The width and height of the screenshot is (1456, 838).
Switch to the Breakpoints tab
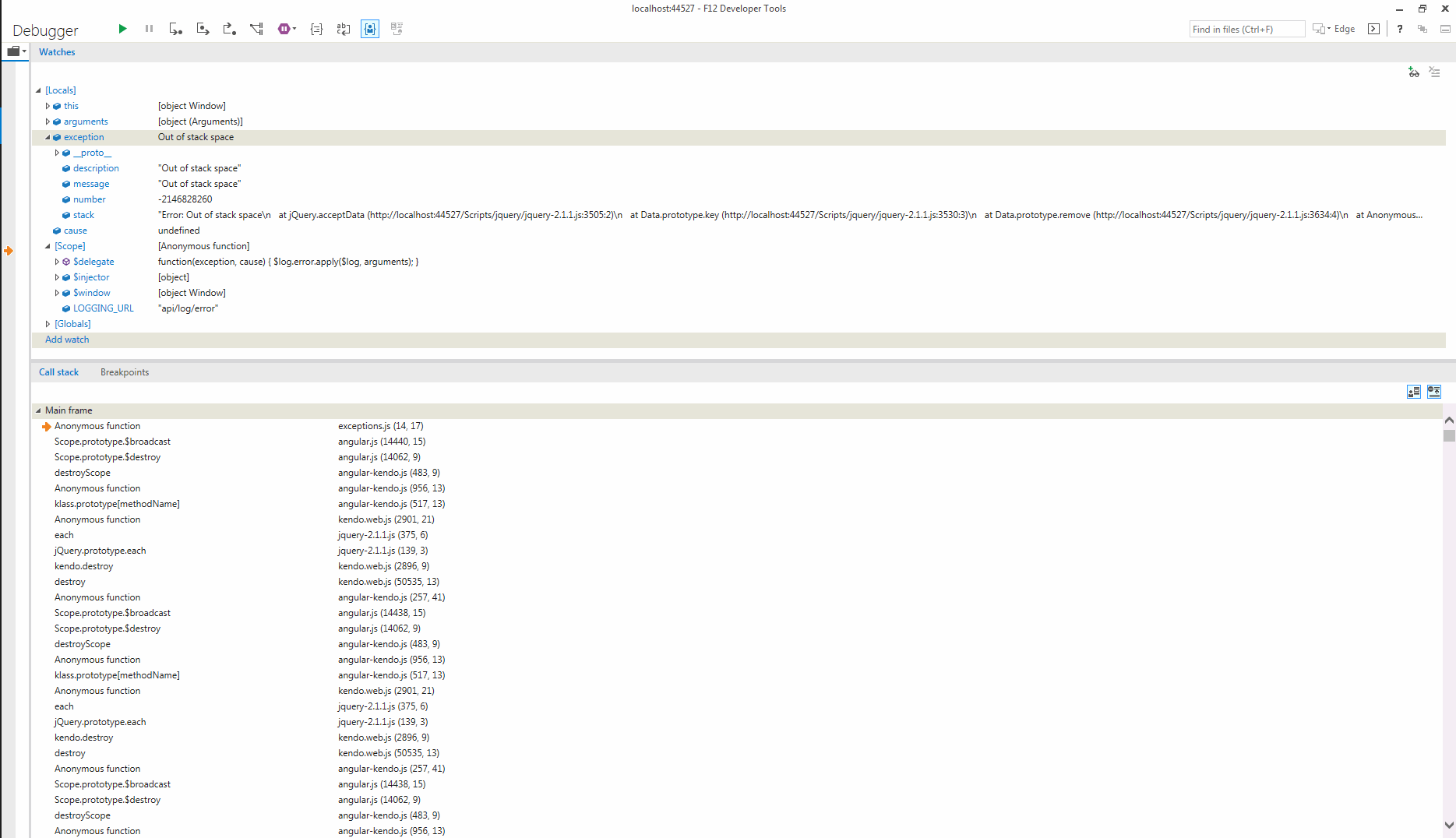125,372
